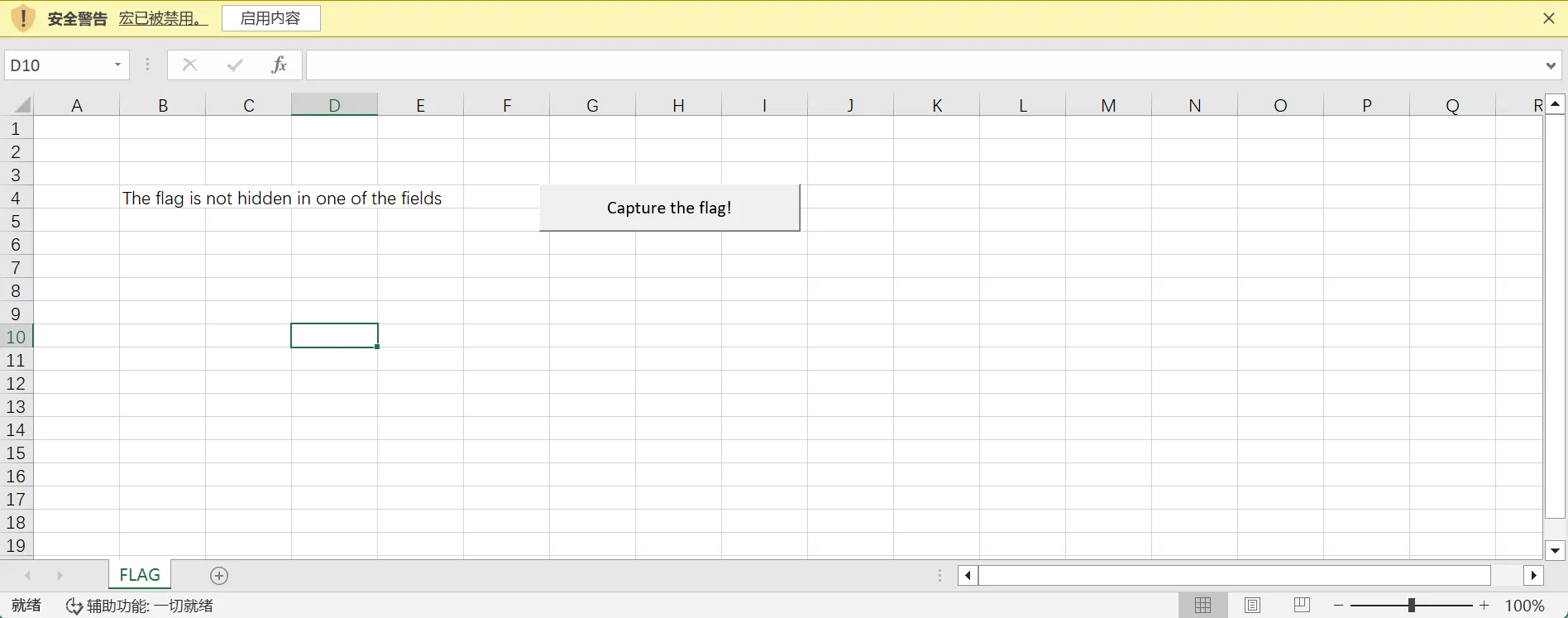The height and width of the screenshot is (618, 1568).
Task: Click the security warning shield icon
Action: (23, 17)
